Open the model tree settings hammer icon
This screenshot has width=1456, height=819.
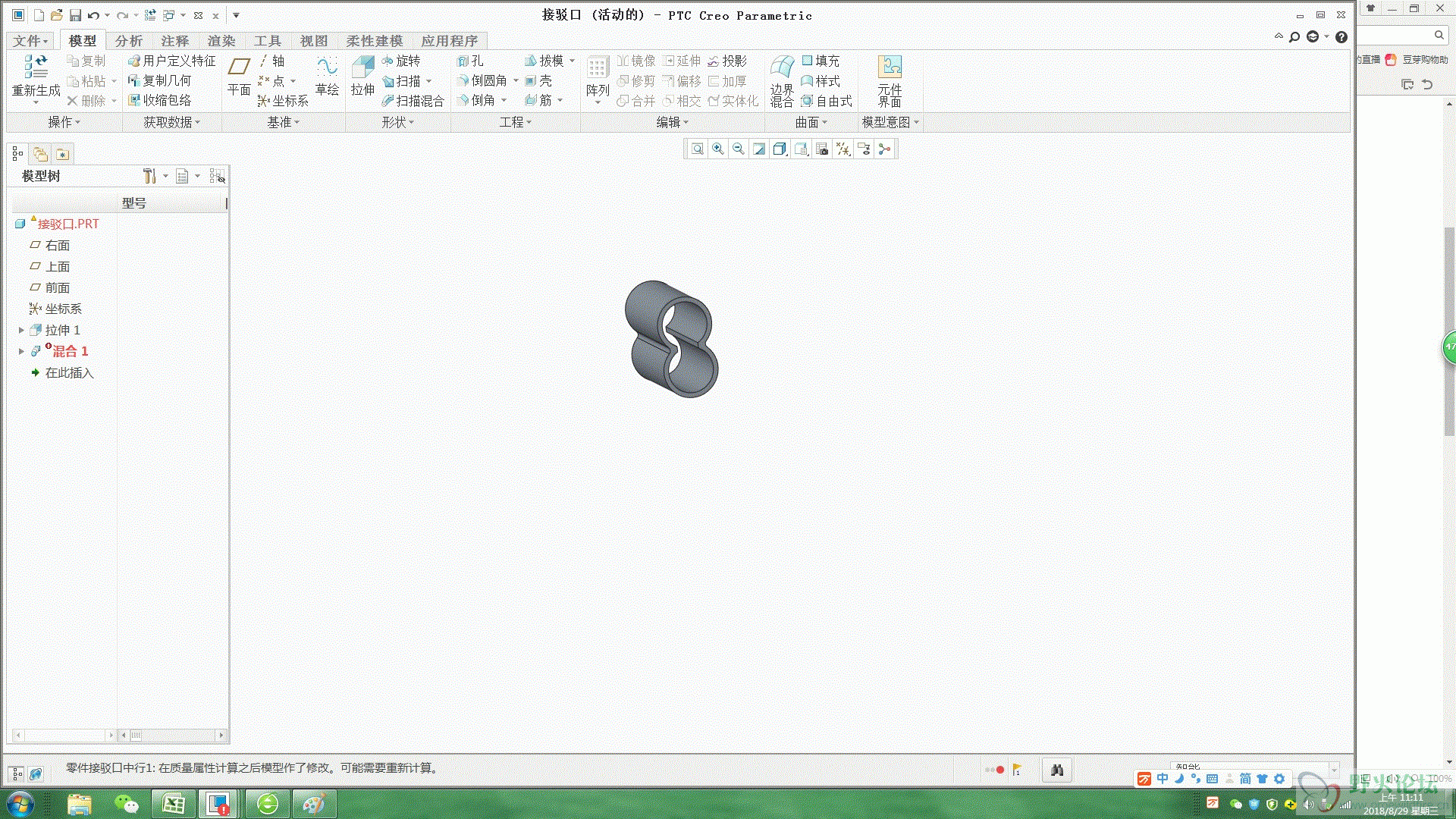pos(149,176)
